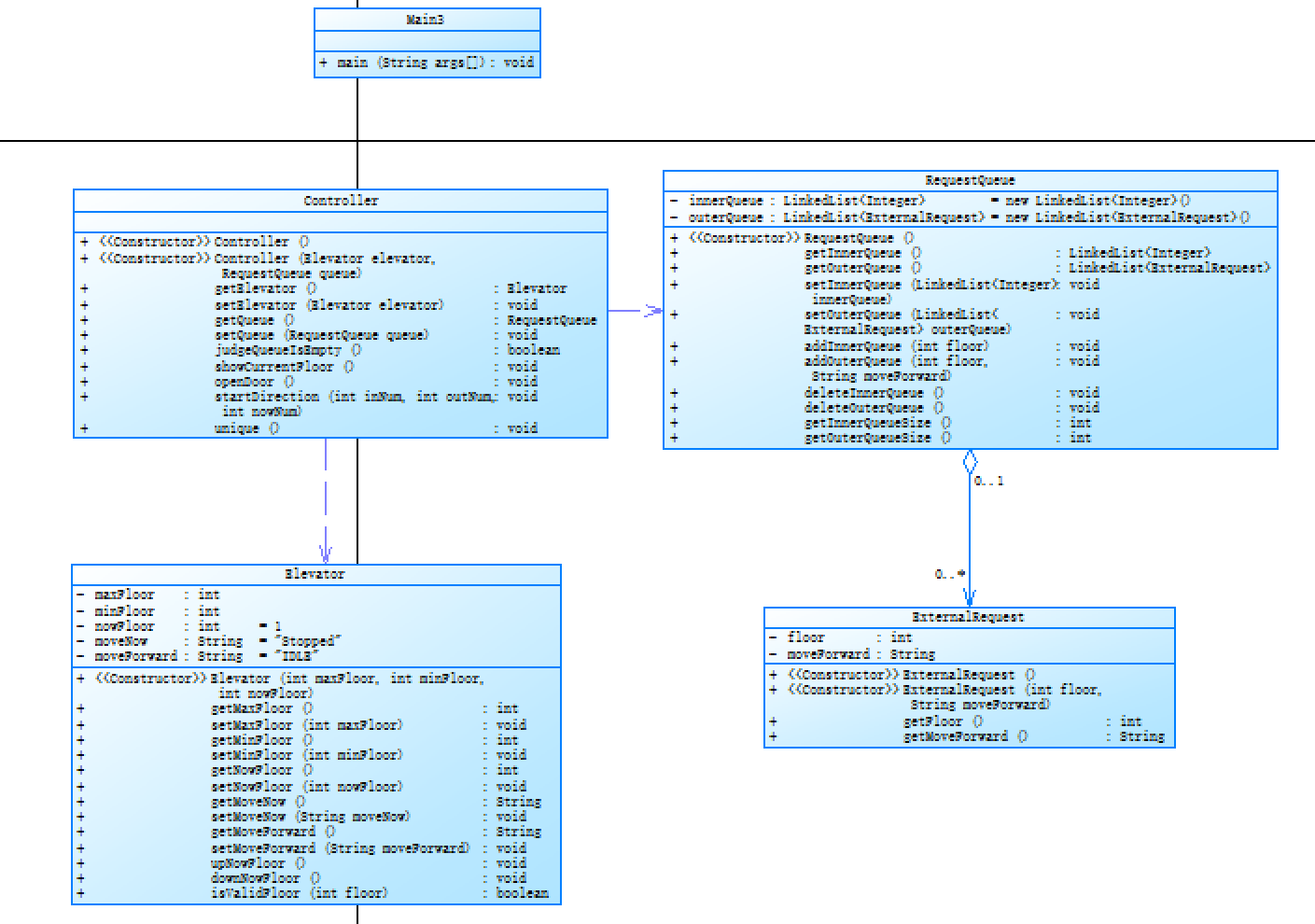1315x924 pixels.
Task: Click moveForward attribute with "IDLE" default
Action: (x=200, y=656)
